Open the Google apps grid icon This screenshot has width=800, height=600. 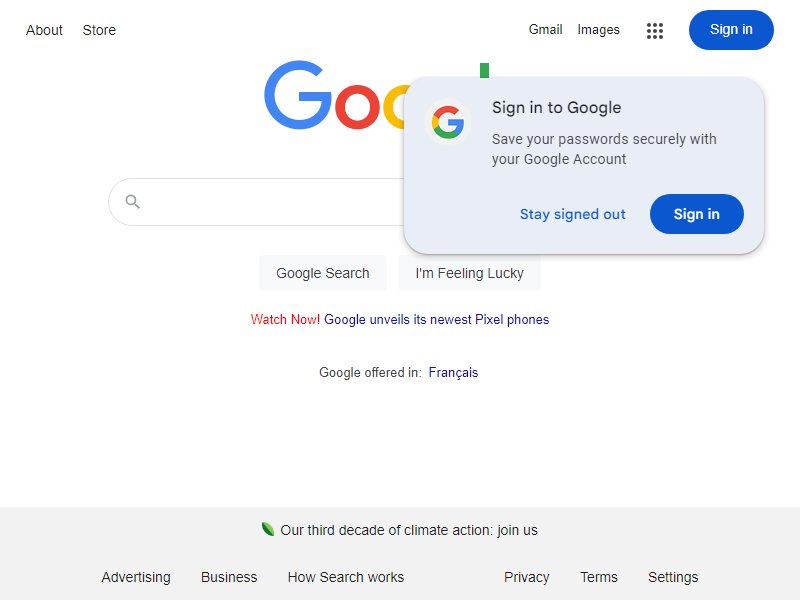(655, 31)
